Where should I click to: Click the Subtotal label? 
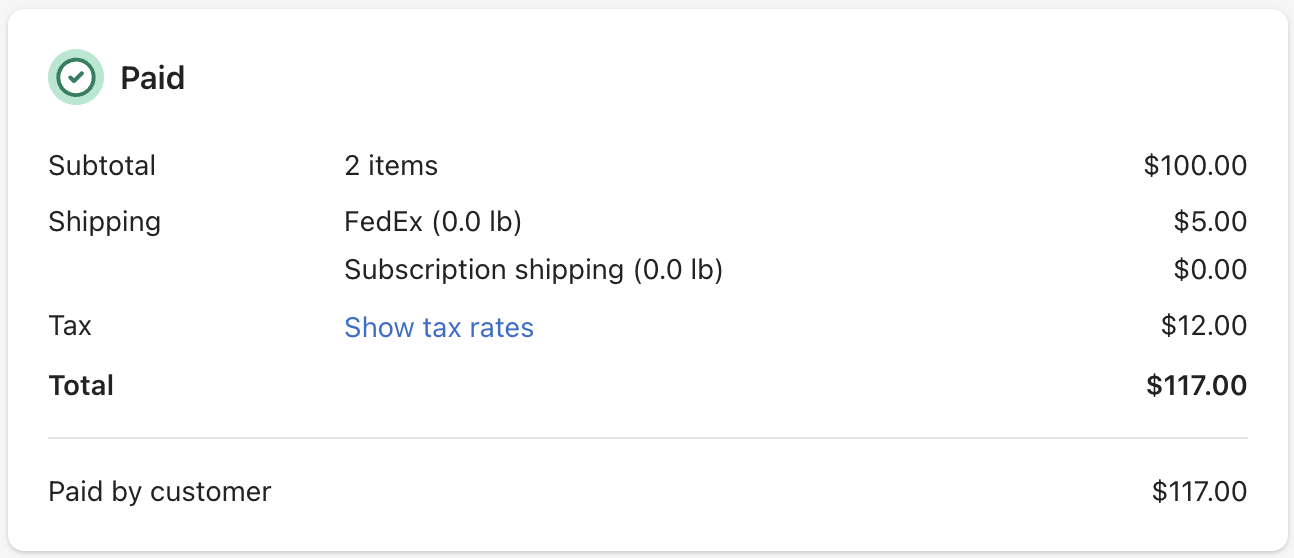click(x=102, y=165)
